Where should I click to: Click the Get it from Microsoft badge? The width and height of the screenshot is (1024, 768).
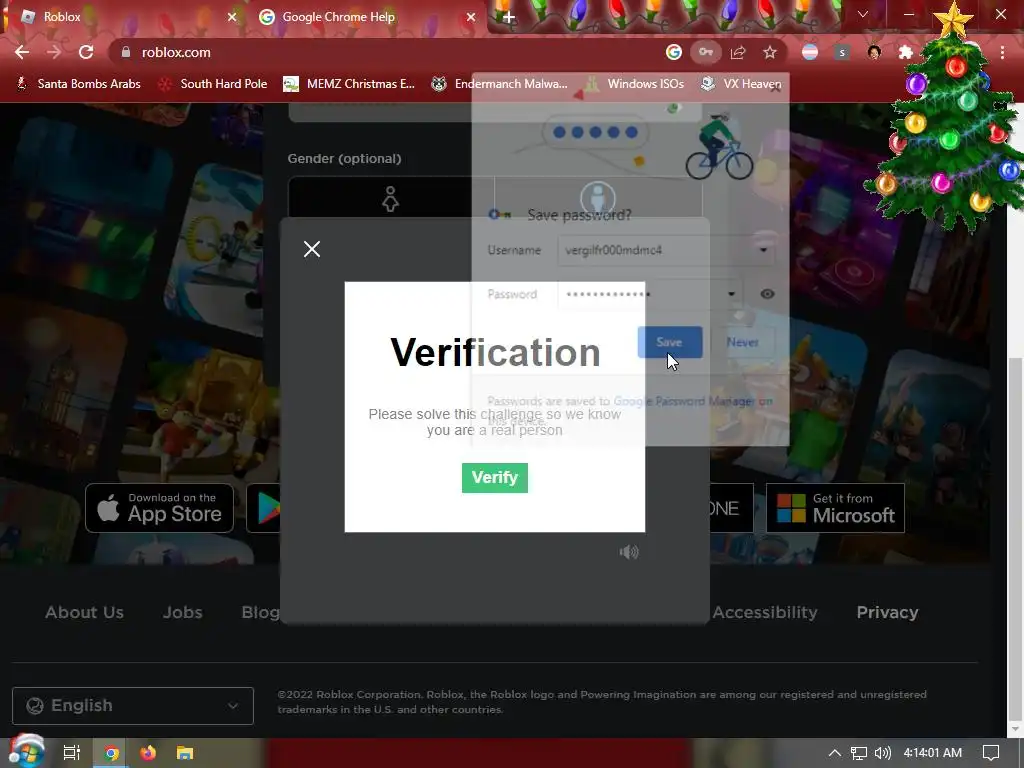835,508
